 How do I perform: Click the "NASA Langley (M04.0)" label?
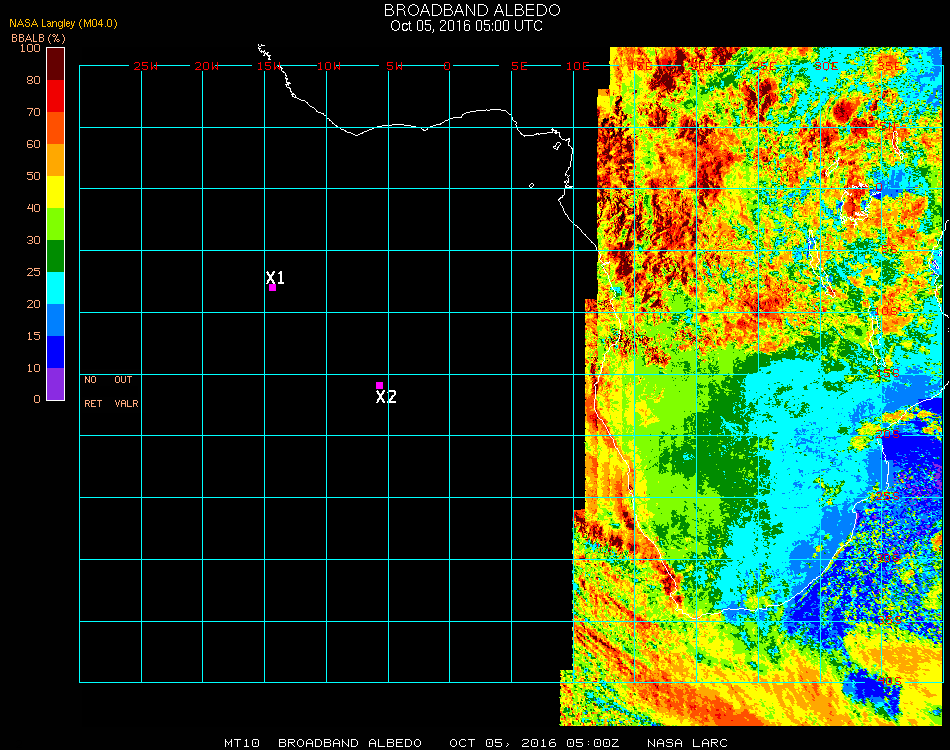63,24
